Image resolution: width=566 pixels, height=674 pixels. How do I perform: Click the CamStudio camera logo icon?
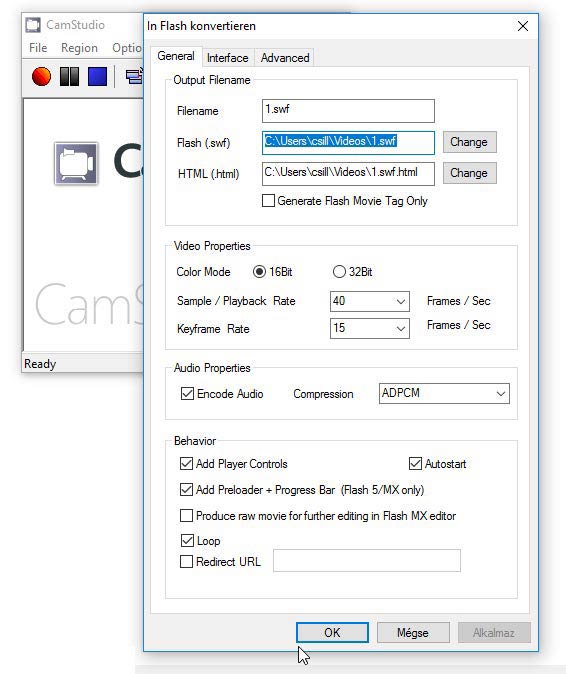tap(76, 163)
